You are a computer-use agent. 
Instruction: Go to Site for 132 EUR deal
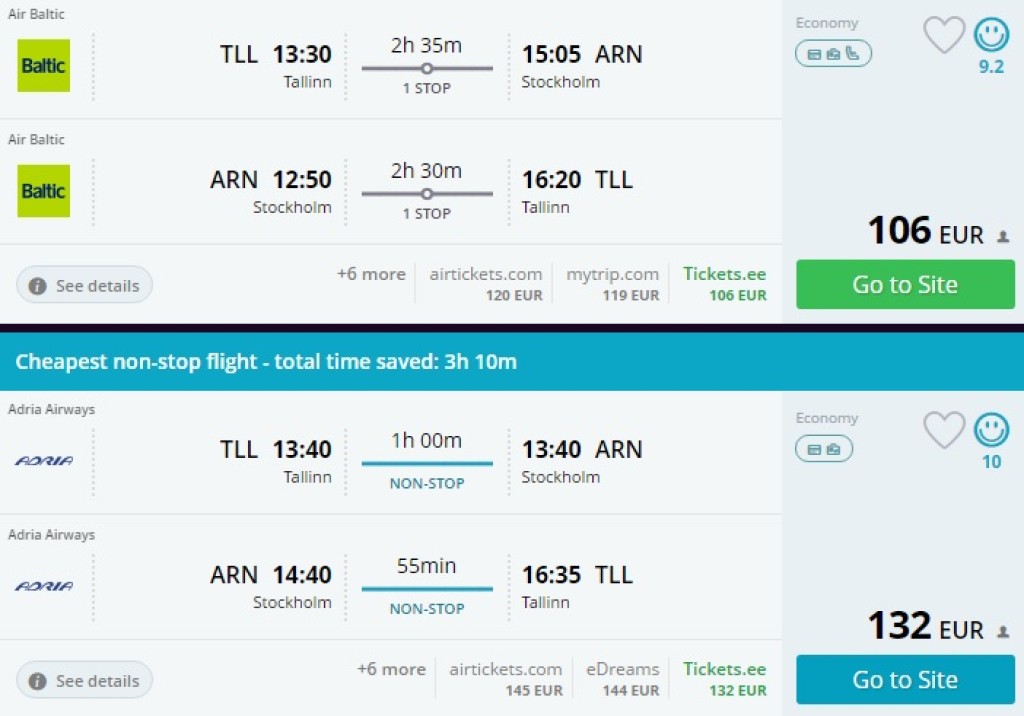click(x=905, y=680)
